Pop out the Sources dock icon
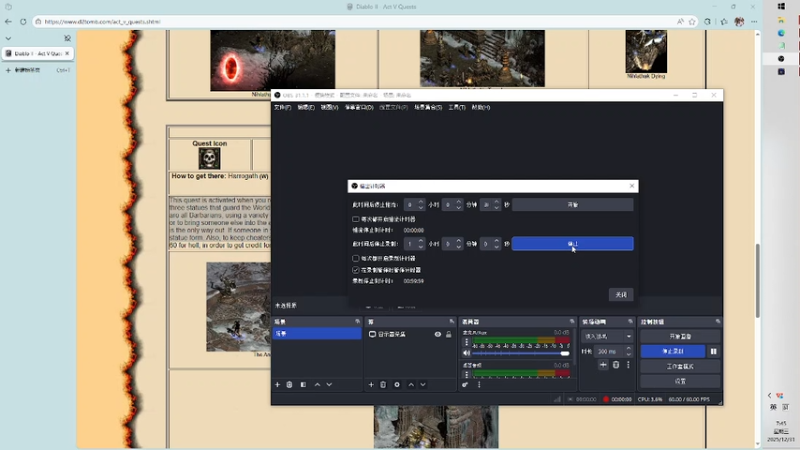Screen dimensions: 800x450 [x=452, y=321]
